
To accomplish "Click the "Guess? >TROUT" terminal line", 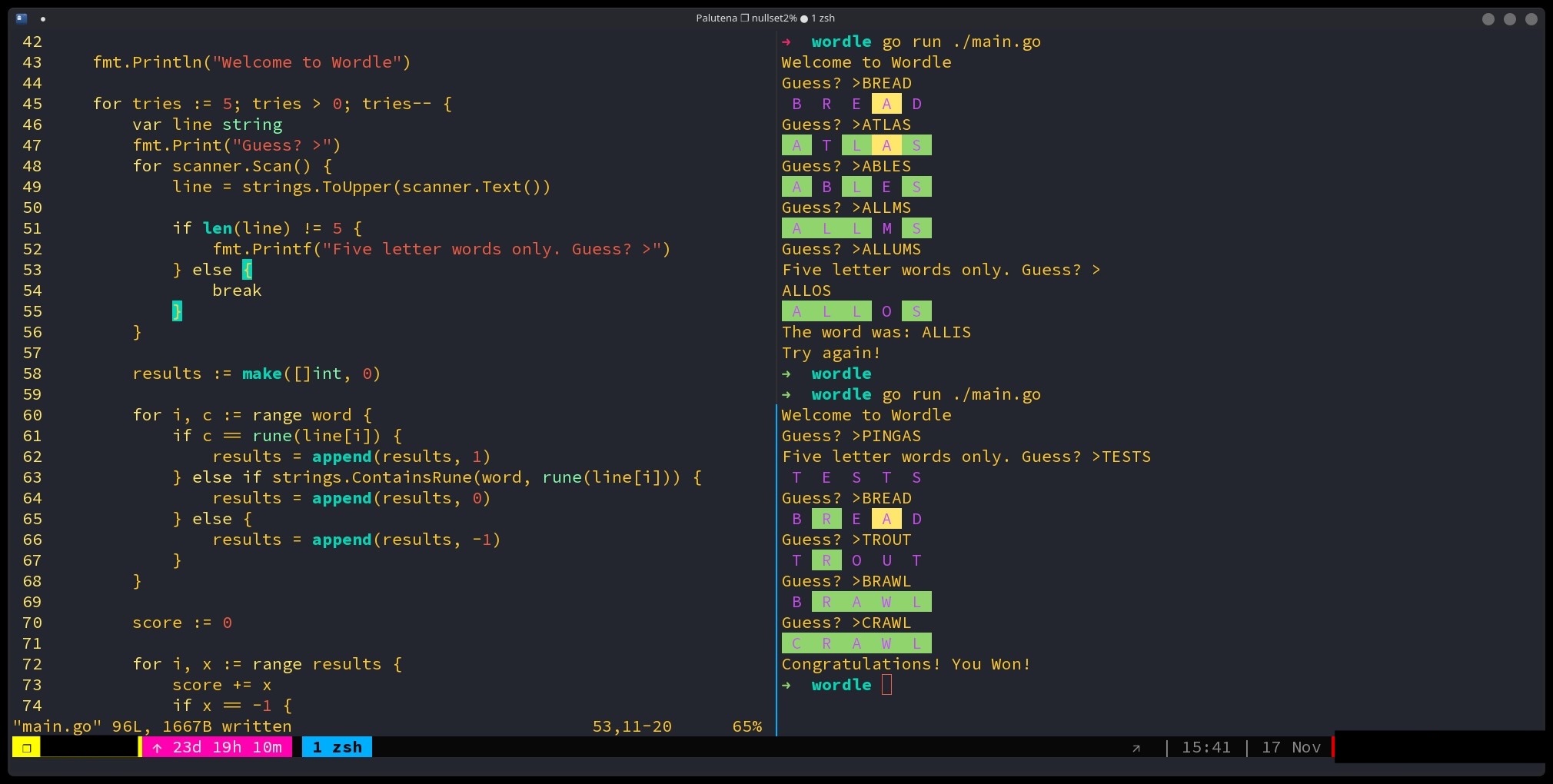I will [846, 540].
